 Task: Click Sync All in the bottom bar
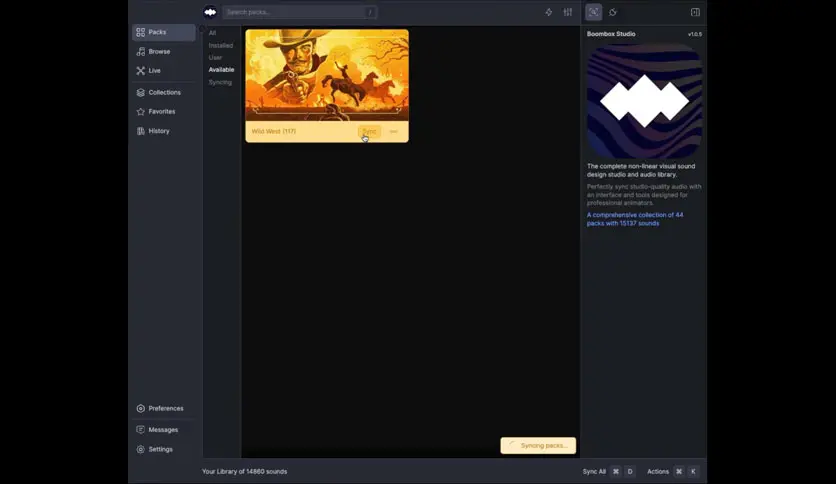[x=594, y=472]
